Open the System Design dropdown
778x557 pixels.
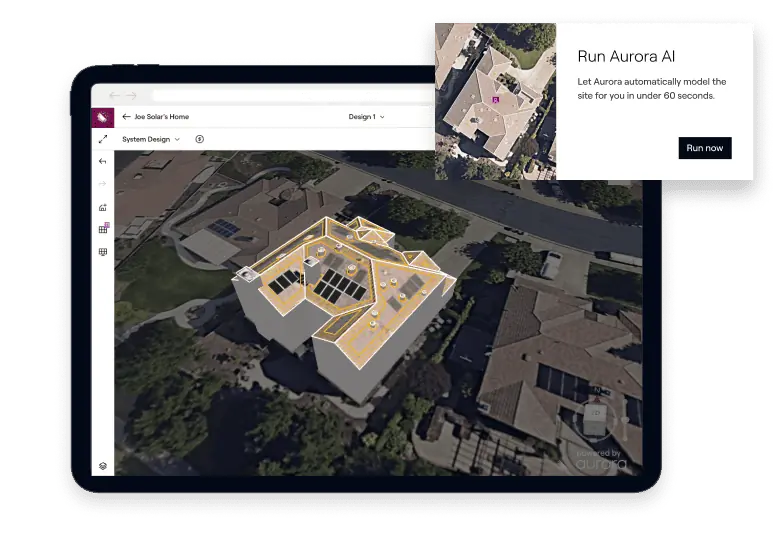pyautogui.click(x=150, y=140)
